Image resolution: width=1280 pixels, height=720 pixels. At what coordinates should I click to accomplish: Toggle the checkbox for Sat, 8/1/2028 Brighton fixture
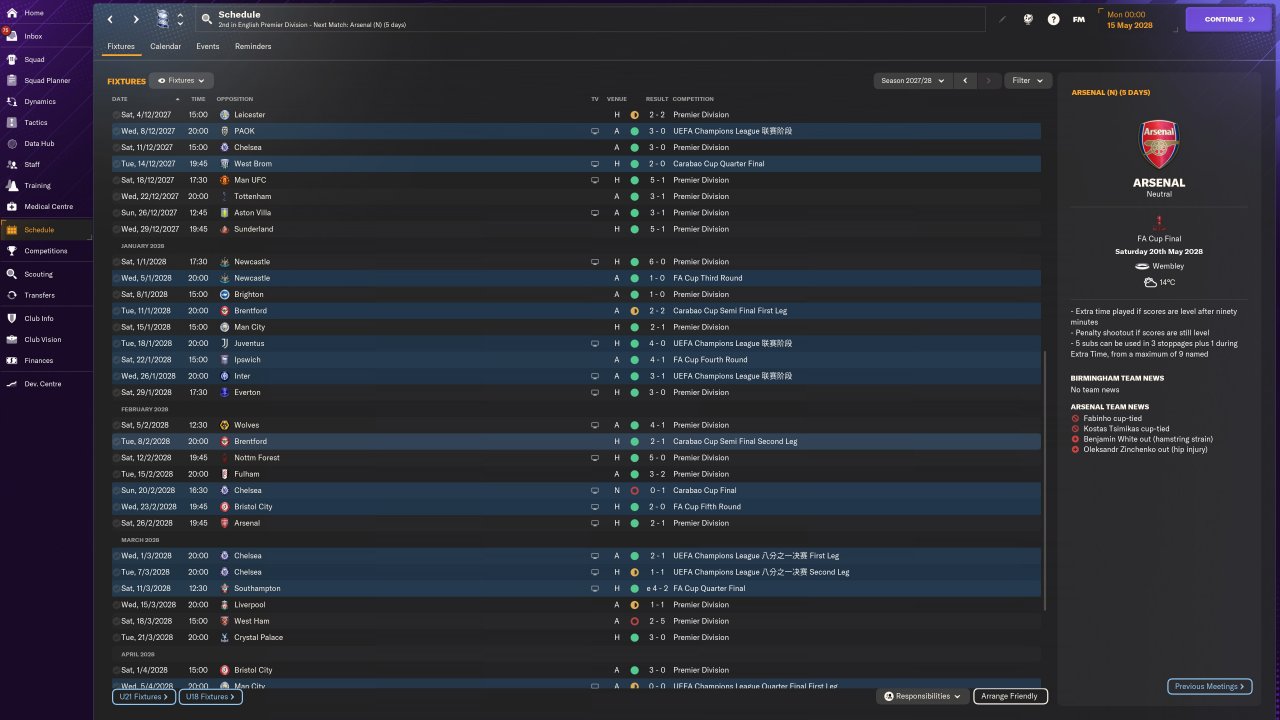coord(116,295)
